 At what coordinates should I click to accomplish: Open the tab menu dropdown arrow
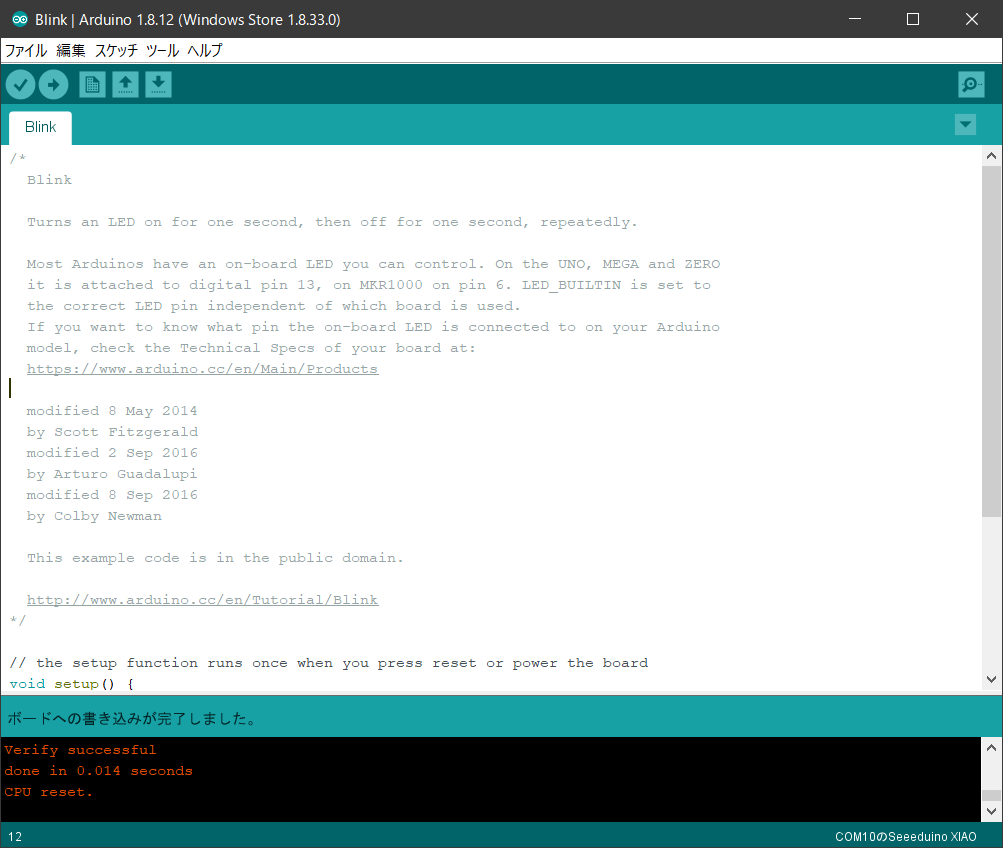(x=965, y=124)
